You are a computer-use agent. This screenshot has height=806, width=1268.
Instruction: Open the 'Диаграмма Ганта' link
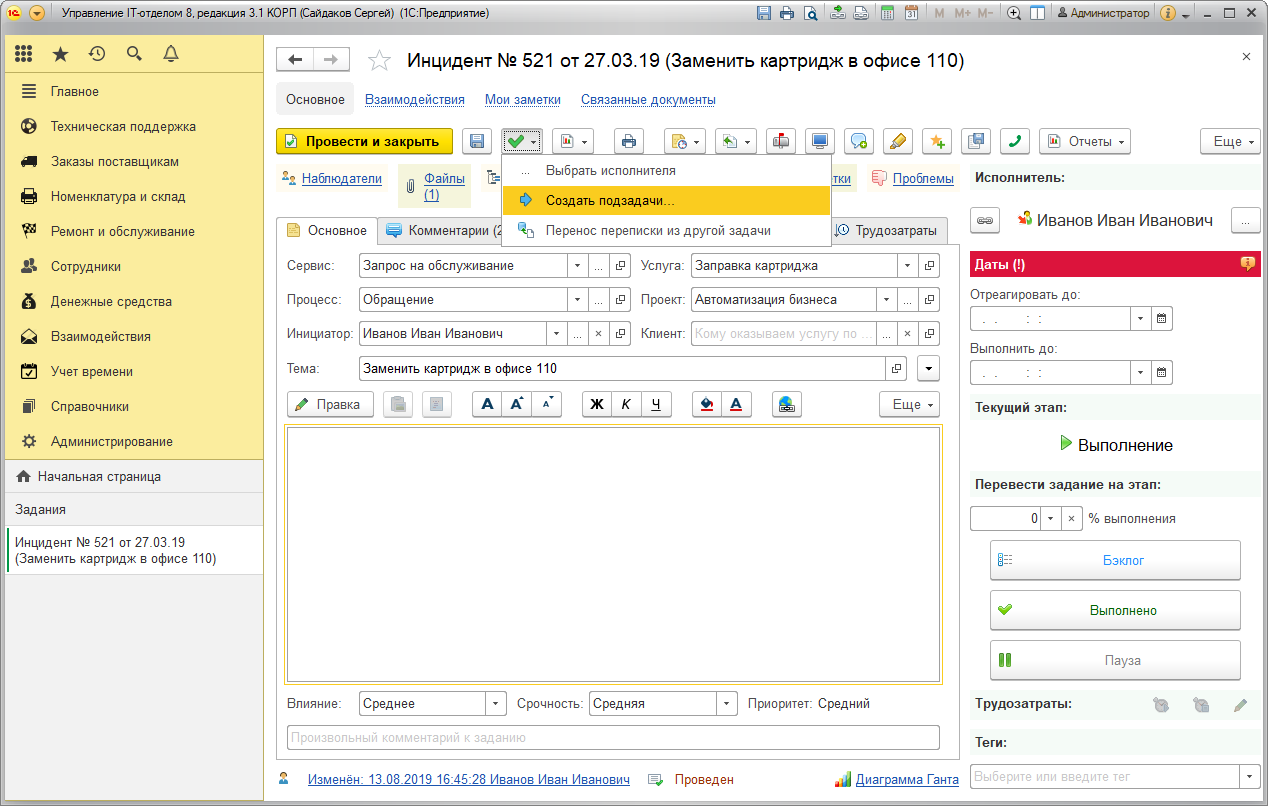pyautogui.click(x=907, y=779)
